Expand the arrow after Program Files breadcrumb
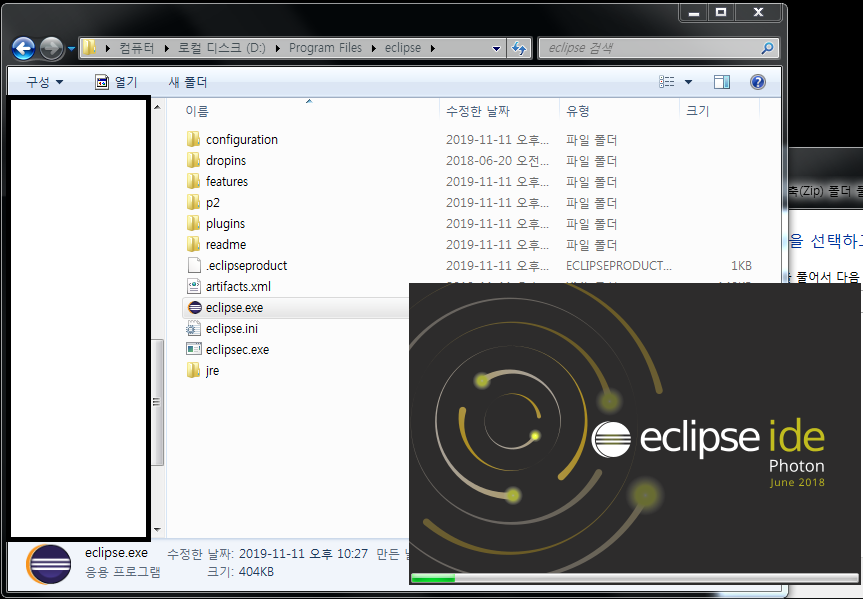The height and width of the screenshot is (599, 863). tap(374, 48)
